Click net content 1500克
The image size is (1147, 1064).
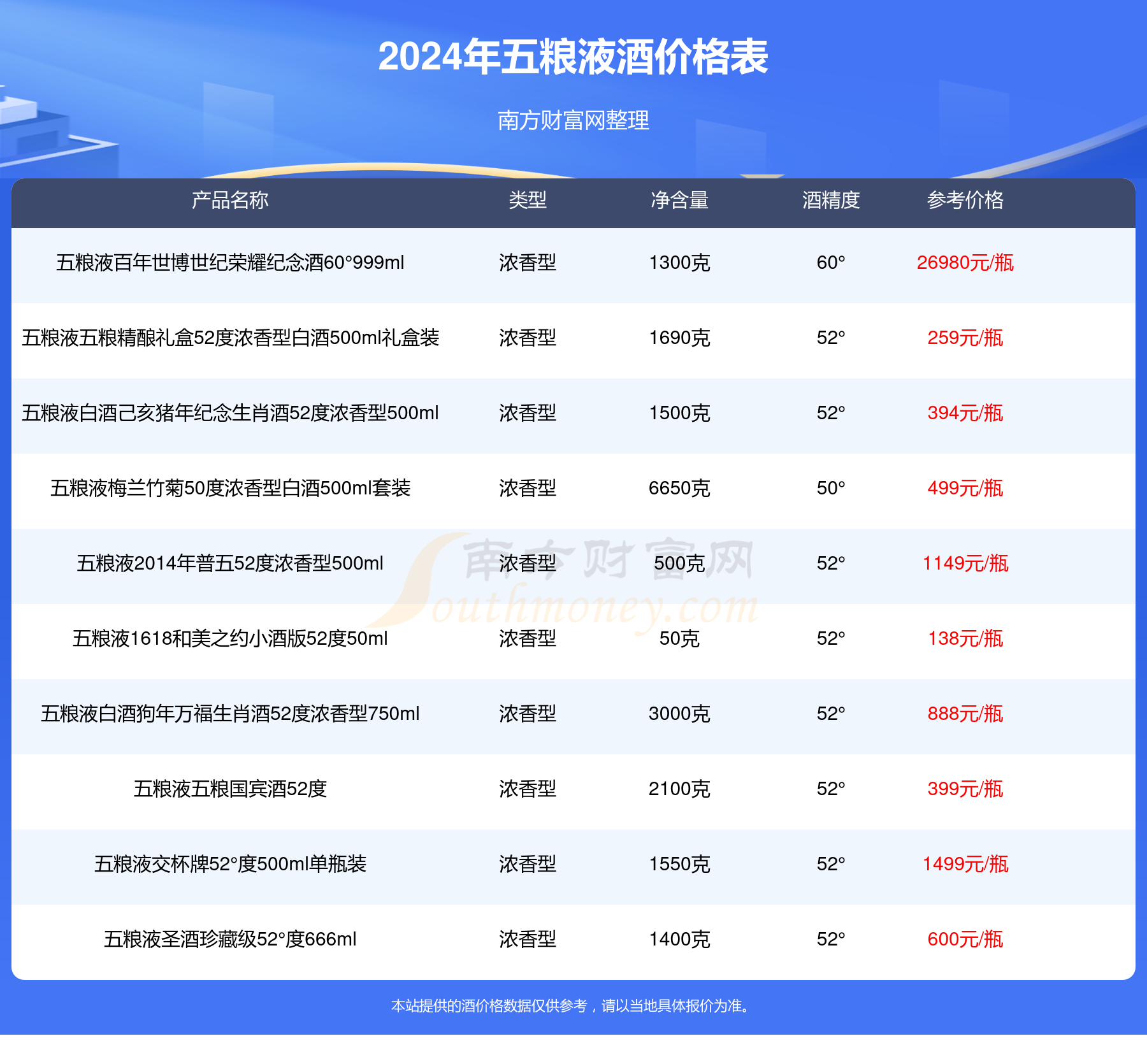coord(679,413)
